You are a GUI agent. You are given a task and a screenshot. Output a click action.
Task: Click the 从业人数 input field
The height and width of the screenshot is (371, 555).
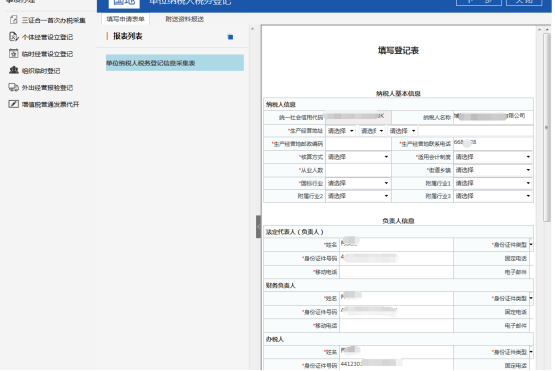coord(358,170)
